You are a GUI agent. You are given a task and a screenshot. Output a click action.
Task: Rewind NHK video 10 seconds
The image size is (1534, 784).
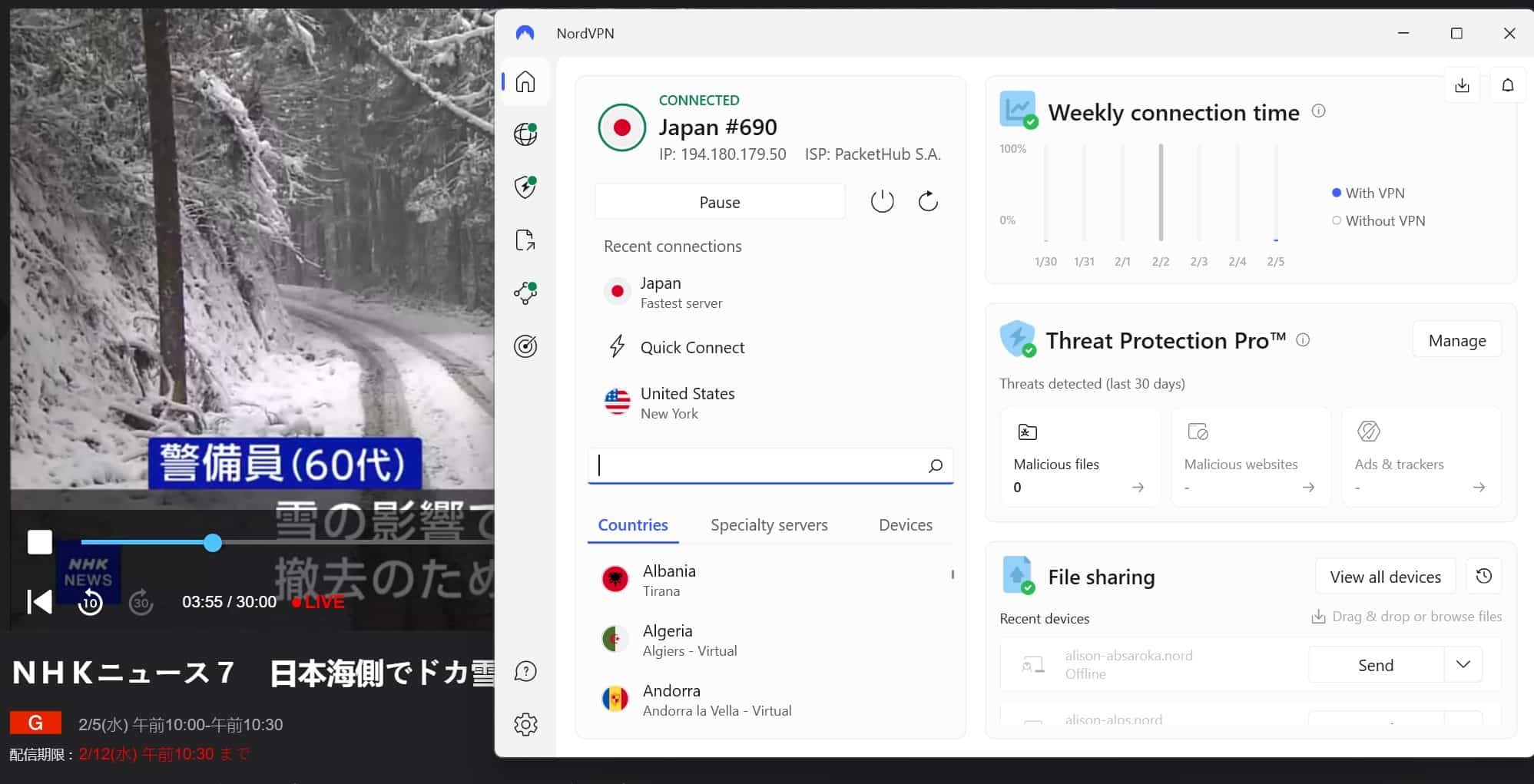(x=90, y=601)
